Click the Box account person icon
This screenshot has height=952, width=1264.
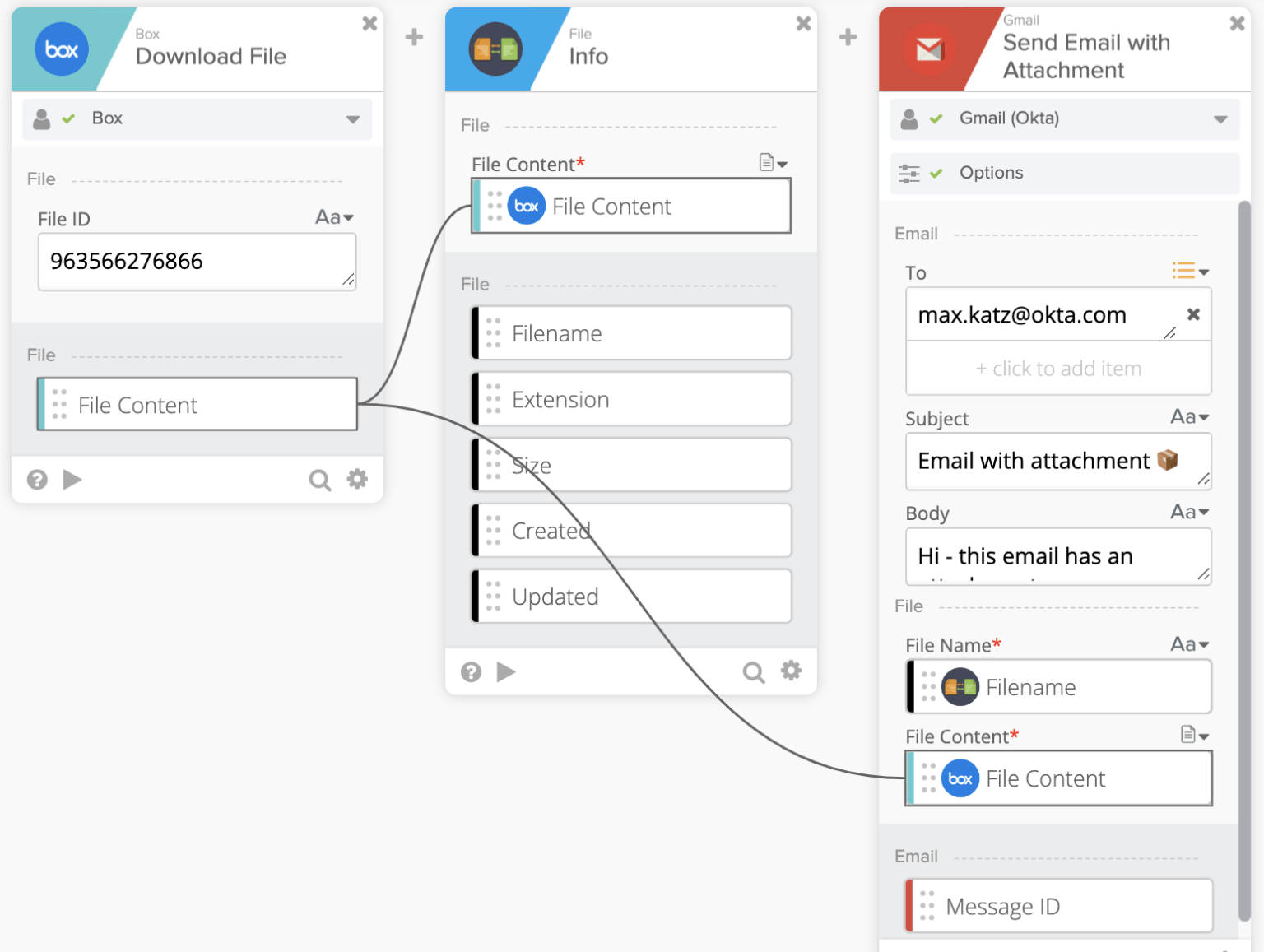coord(41,119)
